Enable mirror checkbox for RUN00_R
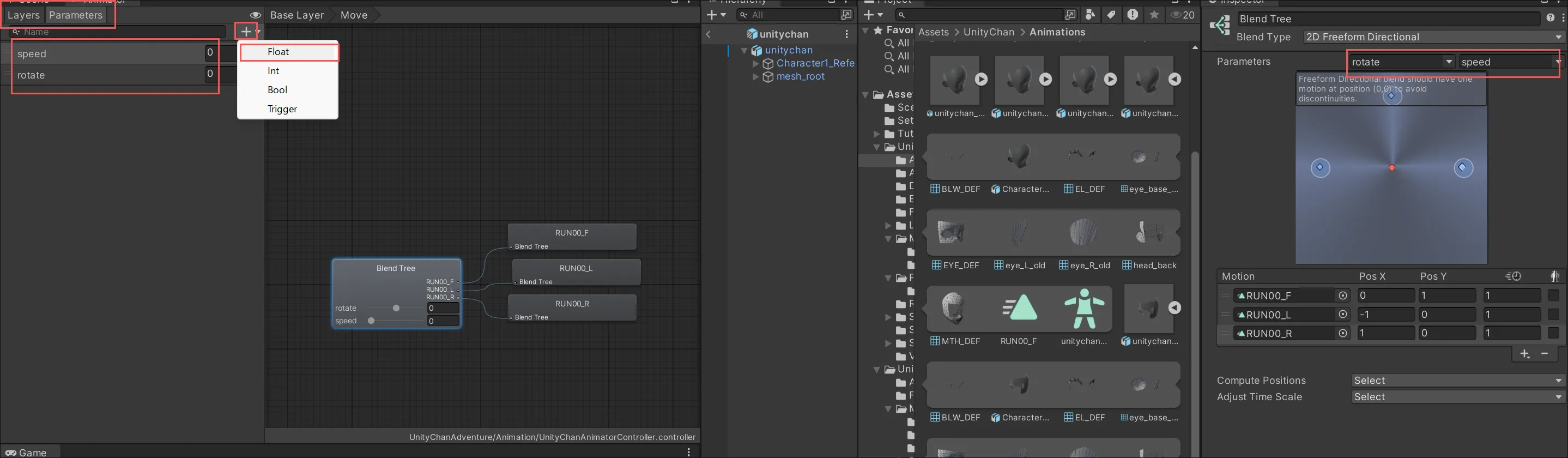The image size is (1568, 458). coord(1553,334)
